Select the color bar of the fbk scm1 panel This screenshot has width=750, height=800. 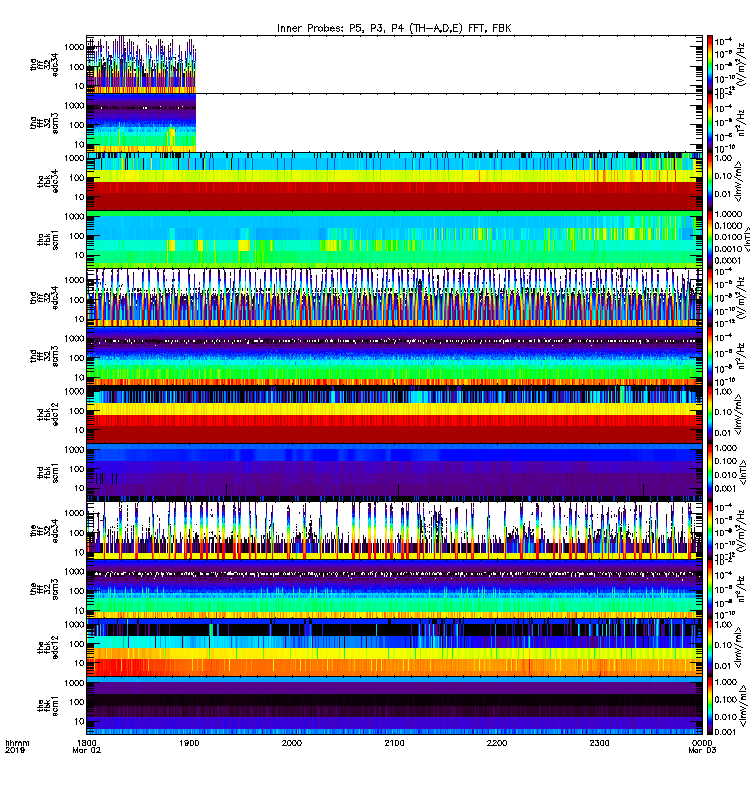pyautogui.click(x=709, y=706)
